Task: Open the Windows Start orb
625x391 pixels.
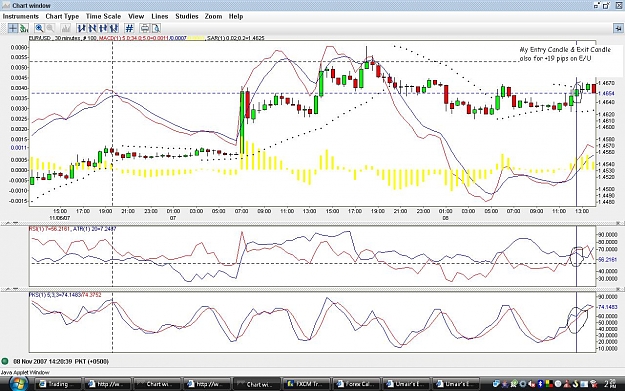Action: click(x=17, y=383)
